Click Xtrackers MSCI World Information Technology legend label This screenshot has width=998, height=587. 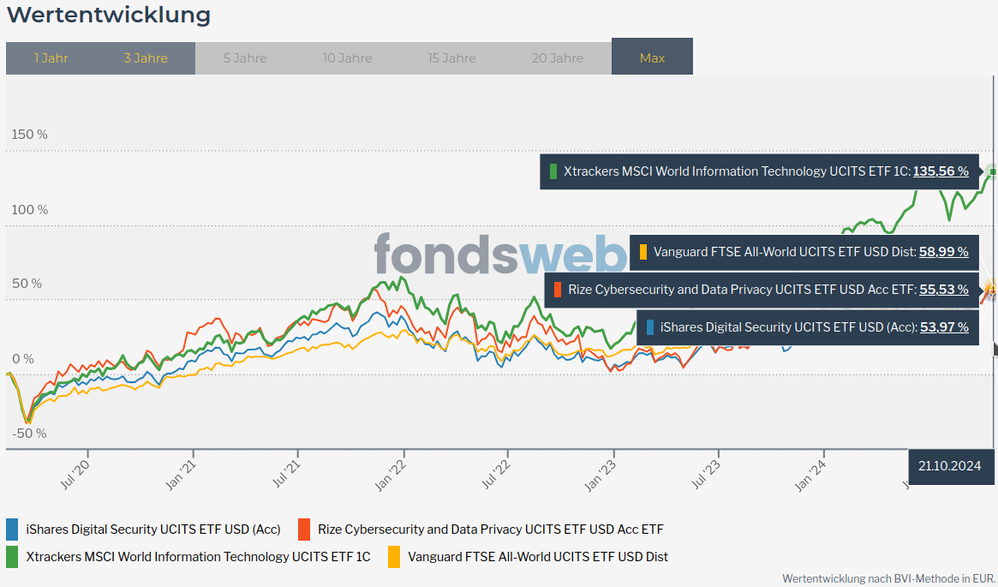tap(198, 556)
